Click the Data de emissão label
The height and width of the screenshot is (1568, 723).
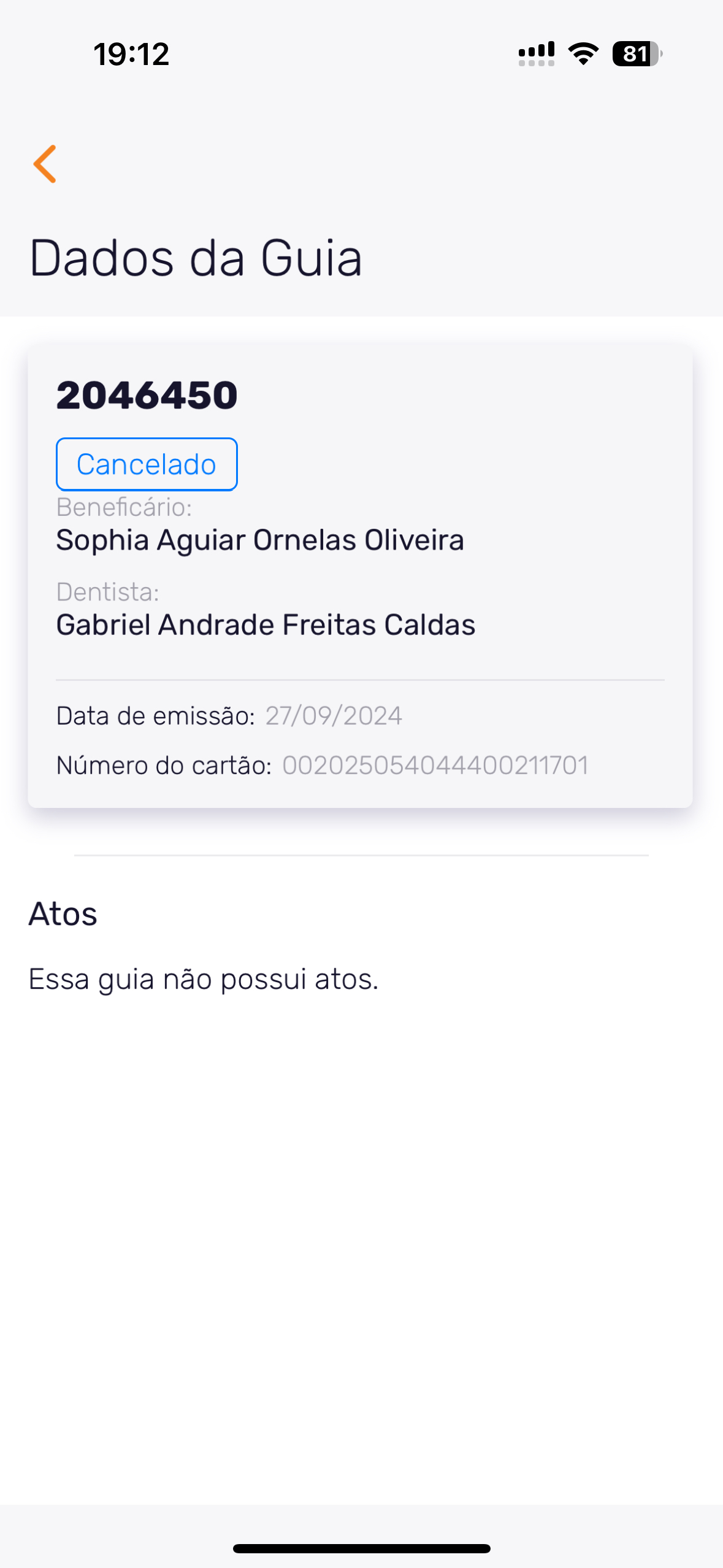click(x=155, y=716)
